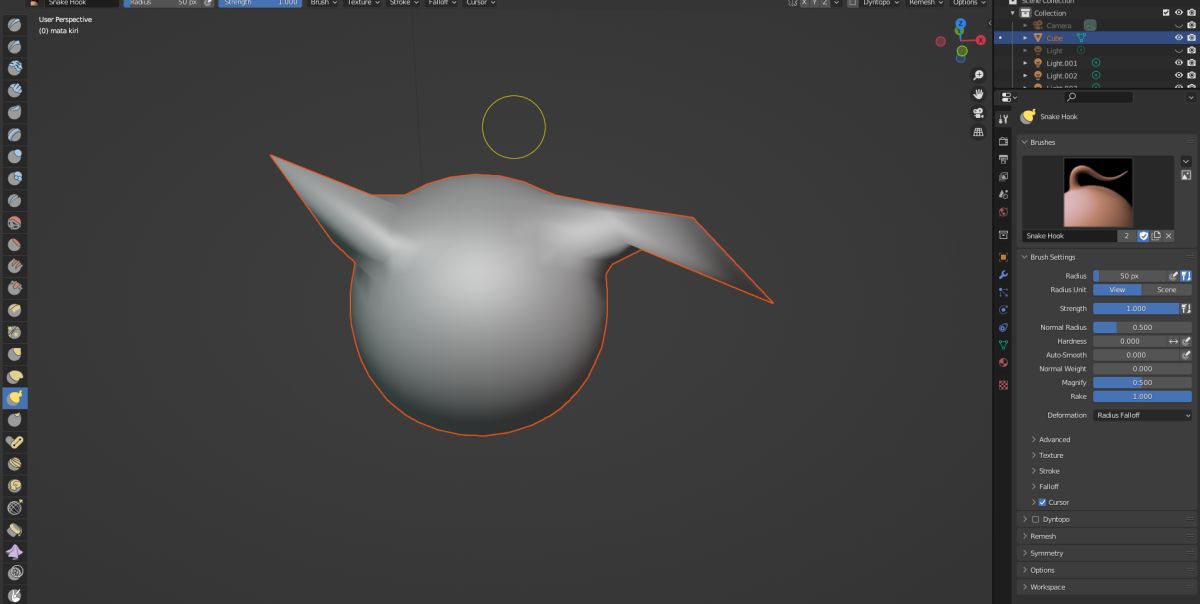
Task: Unlink the Snake Hook brush with X
Action: [x=1167, y=236]
